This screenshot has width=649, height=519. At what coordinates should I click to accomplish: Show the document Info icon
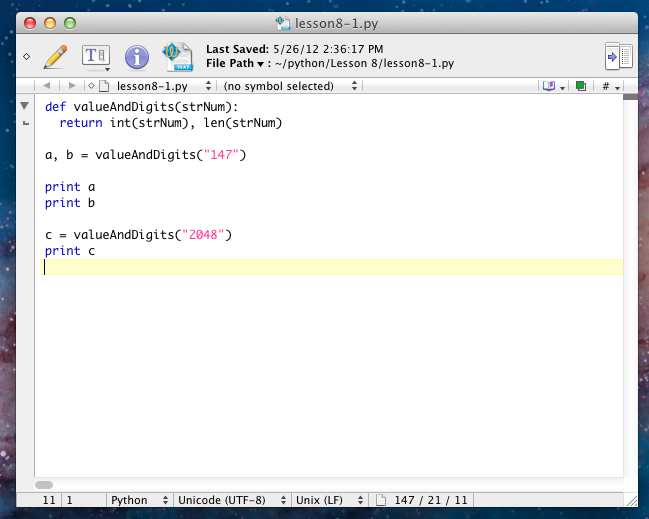(137, 57)
